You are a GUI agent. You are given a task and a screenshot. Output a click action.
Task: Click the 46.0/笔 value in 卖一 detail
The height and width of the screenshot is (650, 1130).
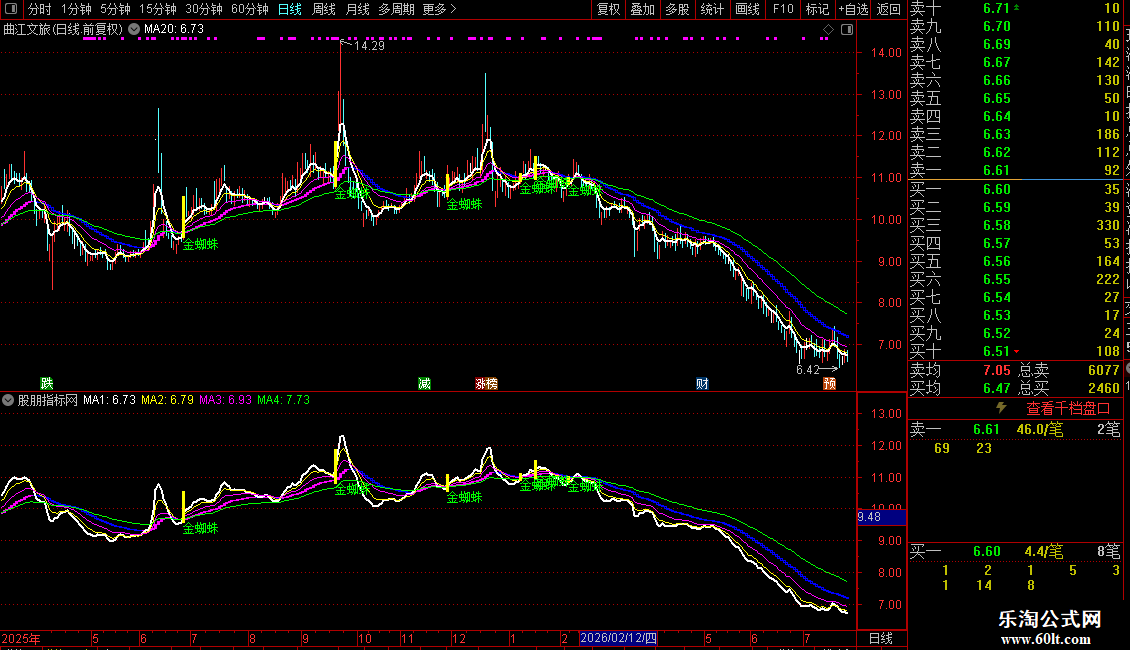pyautogui.click(x=1039, y=429)
